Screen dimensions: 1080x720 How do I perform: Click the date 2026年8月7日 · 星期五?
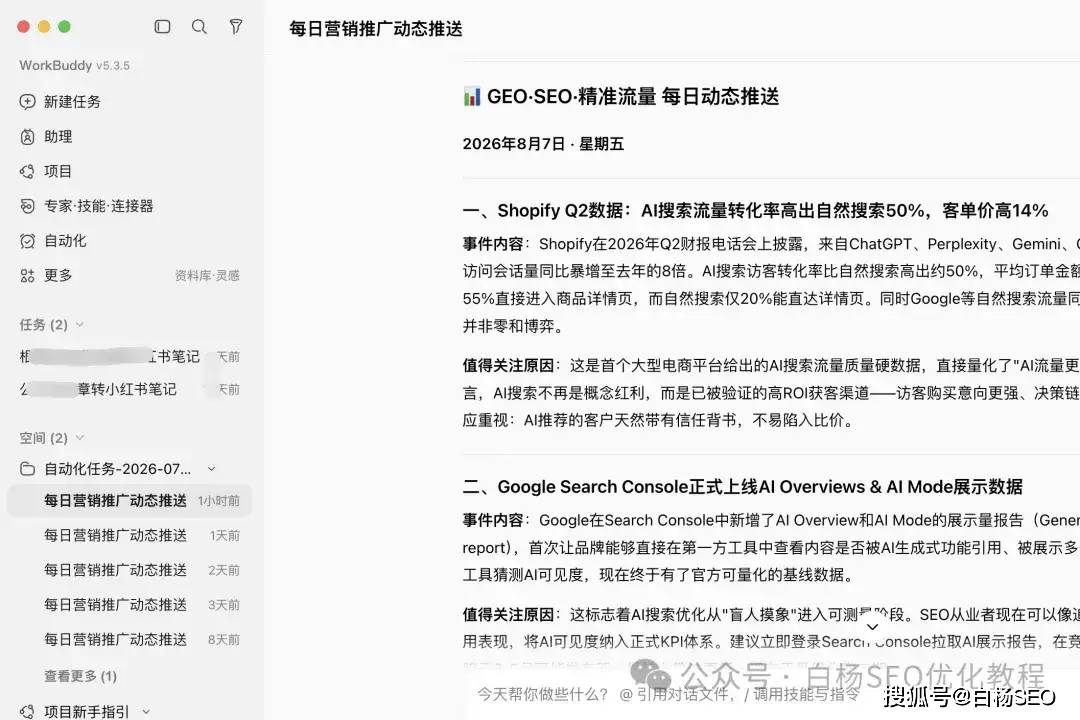click(543, 144)
